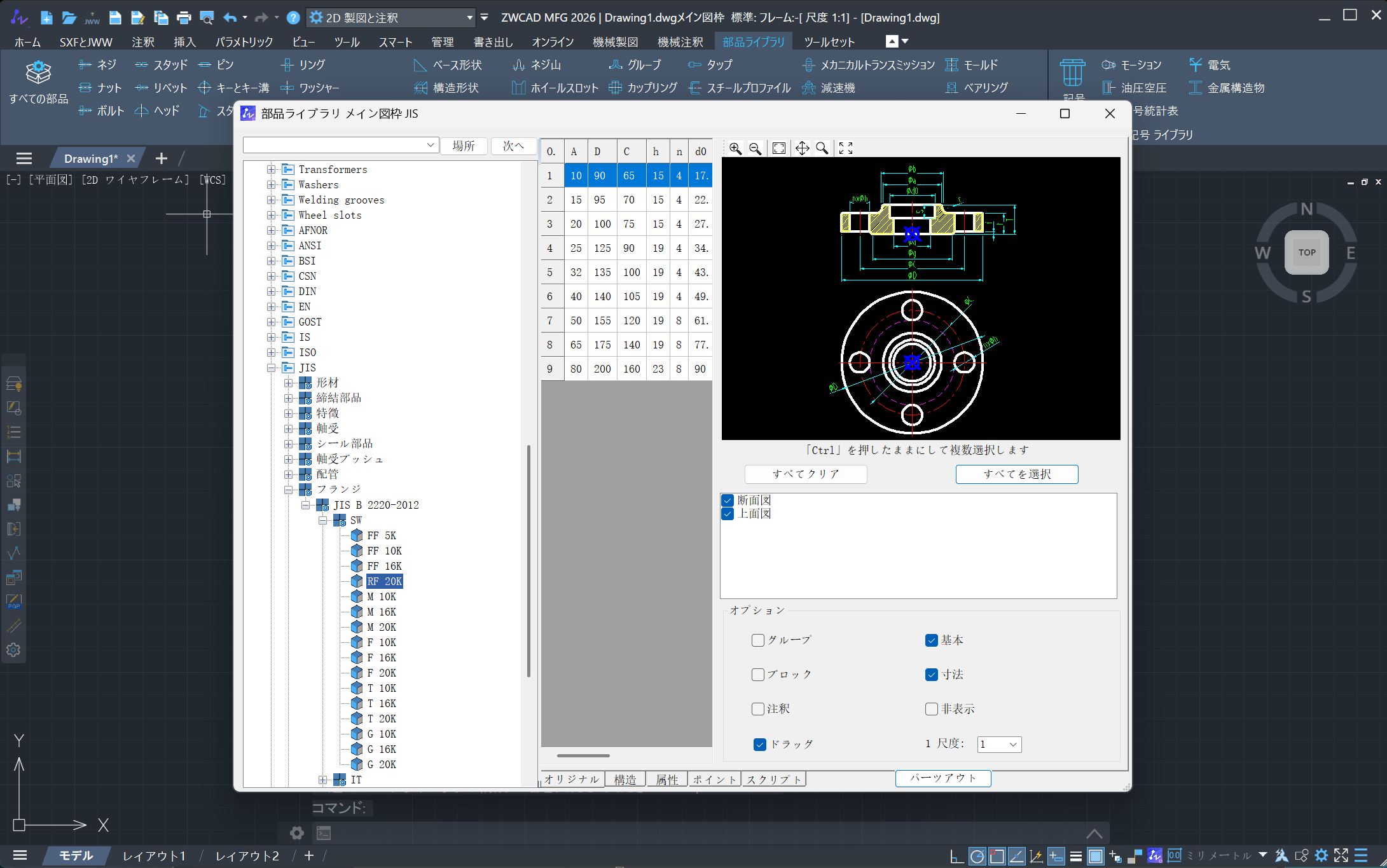Open the 2D 製図と注釈 workspace dropdown
The height and width of the screenshot is (868, 1387).
click(x=469, y=17)
